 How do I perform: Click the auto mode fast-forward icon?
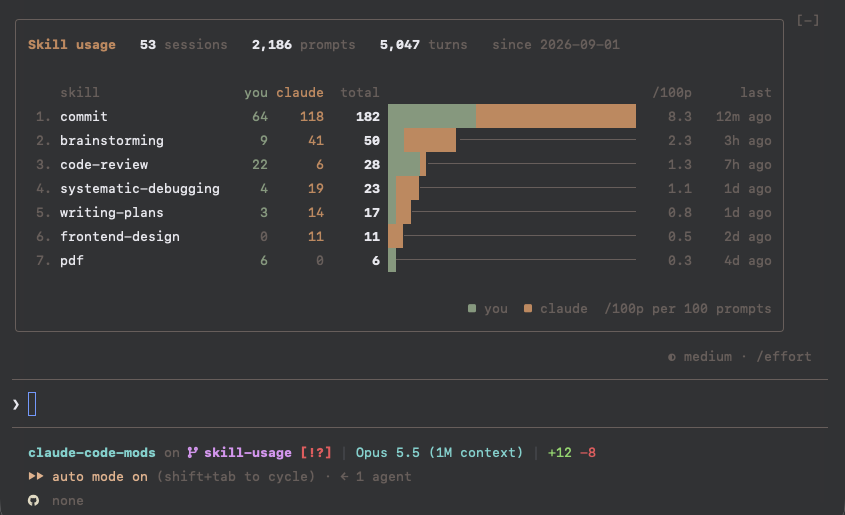pyautogui.click(x=36, y=476)
